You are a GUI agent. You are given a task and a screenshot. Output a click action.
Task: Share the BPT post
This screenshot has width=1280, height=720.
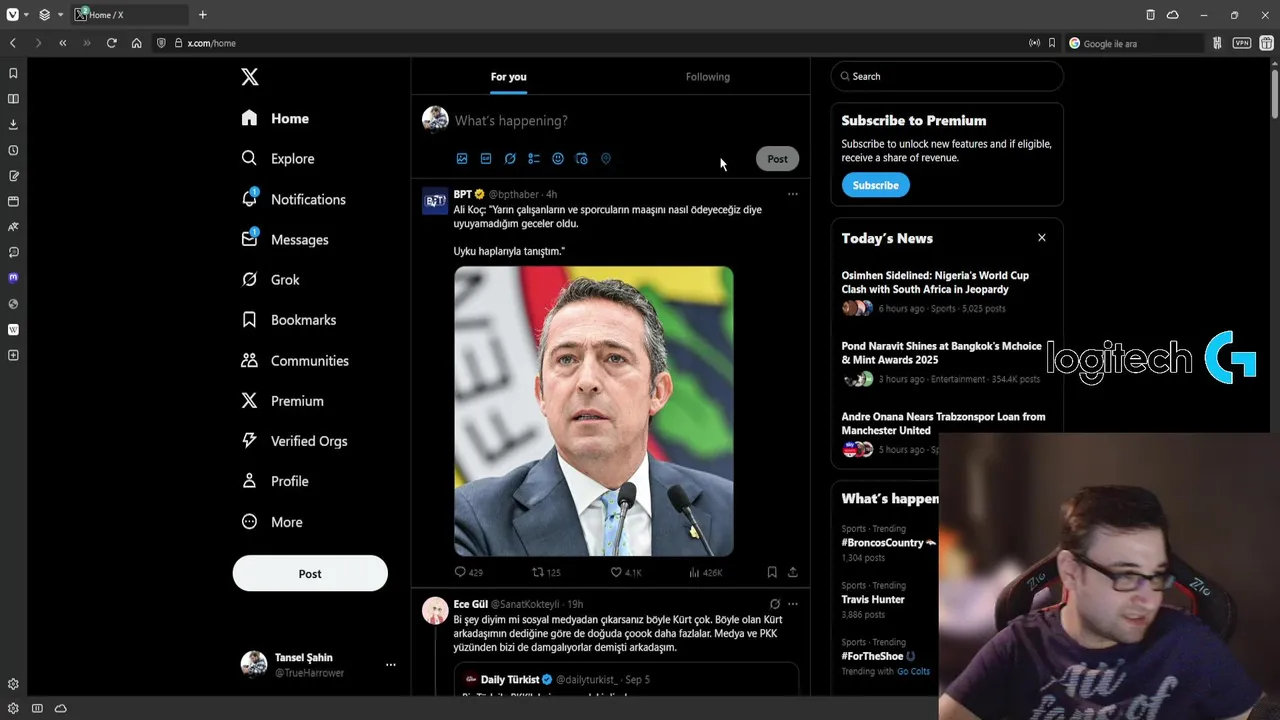793,572
